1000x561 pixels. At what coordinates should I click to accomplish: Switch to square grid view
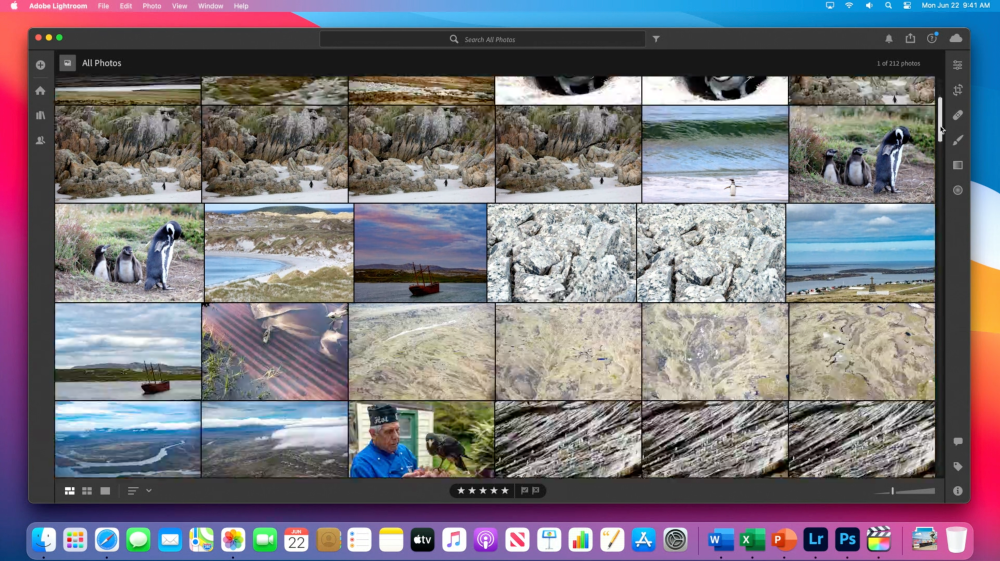tap(87, 491)
